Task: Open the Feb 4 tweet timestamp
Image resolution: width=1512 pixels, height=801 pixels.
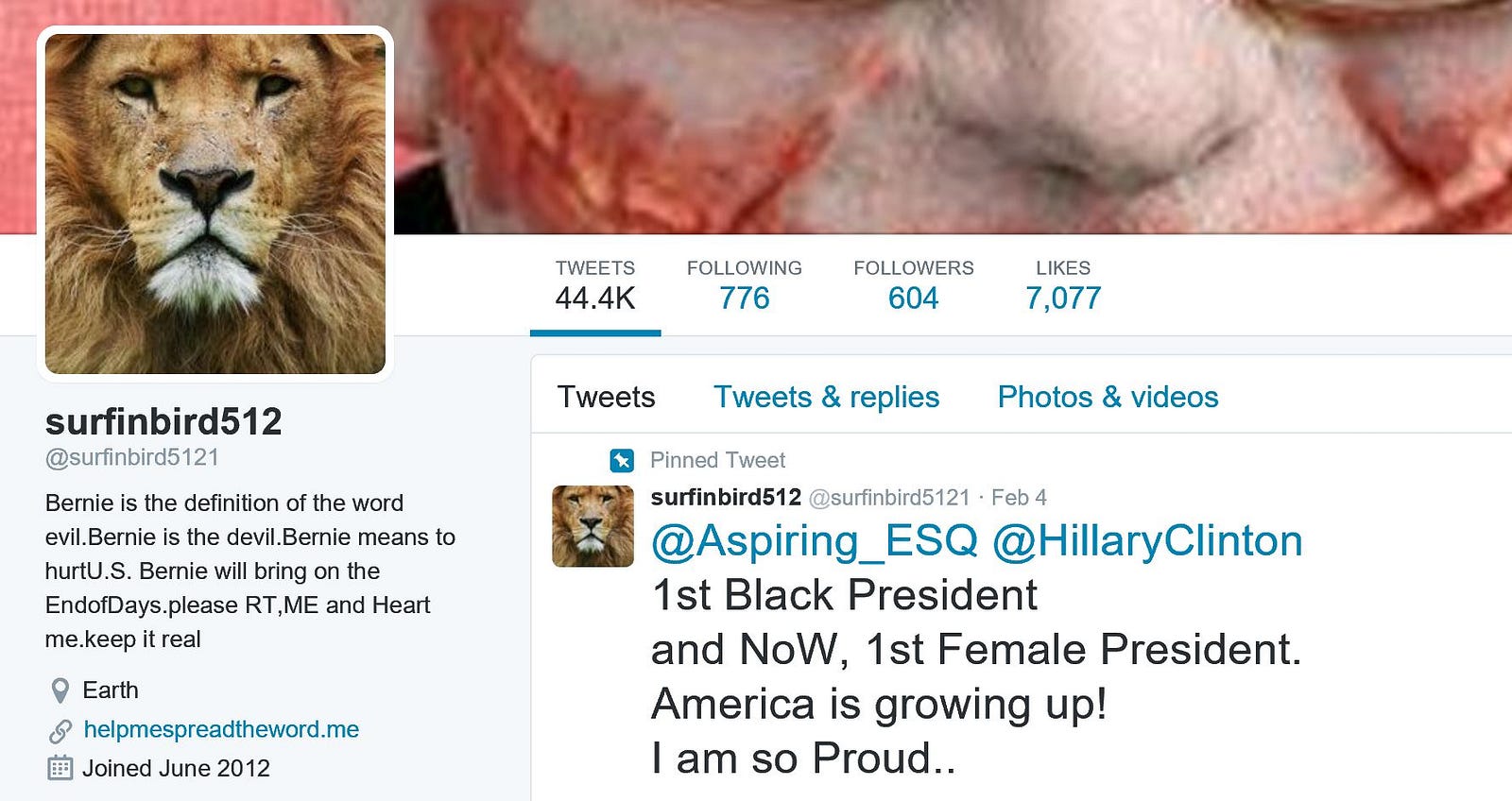Action: [1019, 498]
